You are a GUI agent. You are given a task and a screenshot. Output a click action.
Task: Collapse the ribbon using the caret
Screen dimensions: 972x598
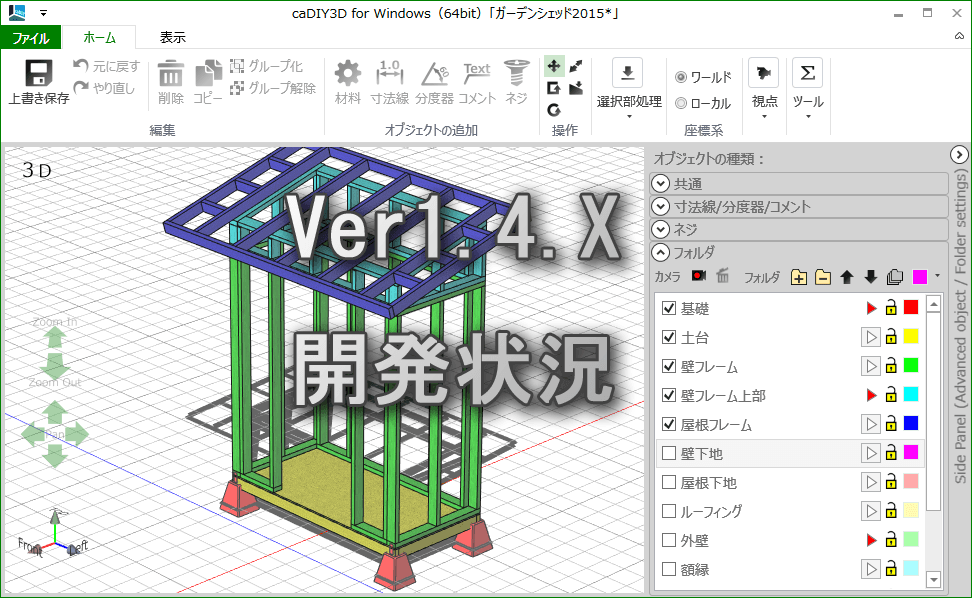(959, 37)
